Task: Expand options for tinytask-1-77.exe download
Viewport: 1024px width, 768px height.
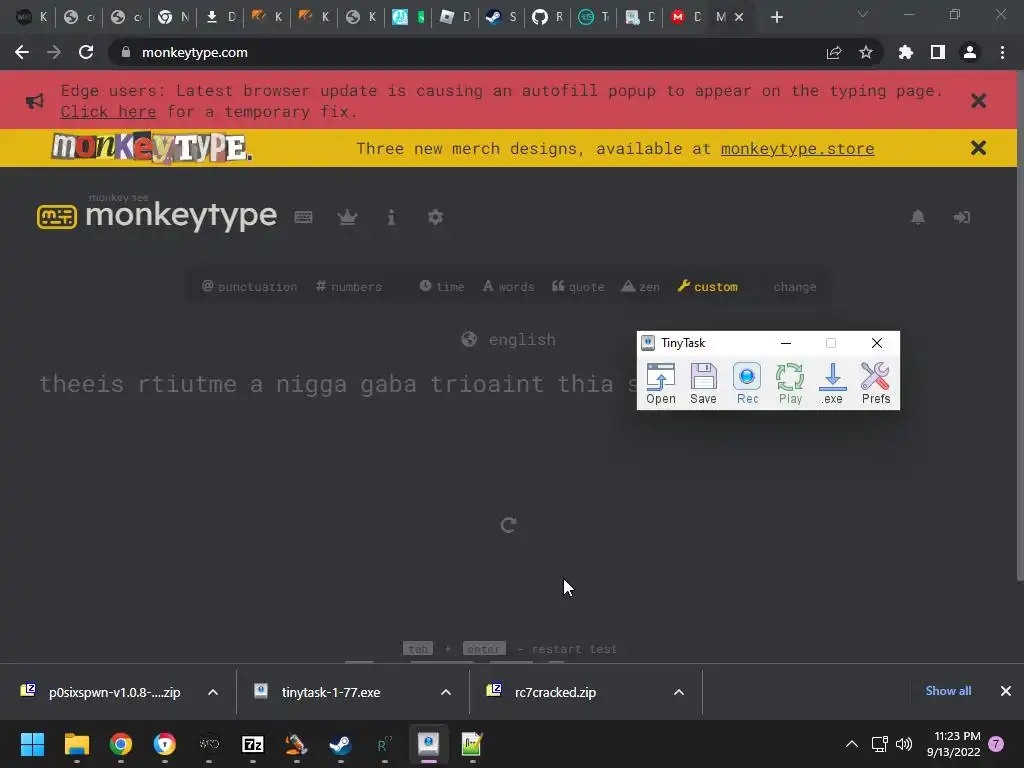Action: [446, 692]
